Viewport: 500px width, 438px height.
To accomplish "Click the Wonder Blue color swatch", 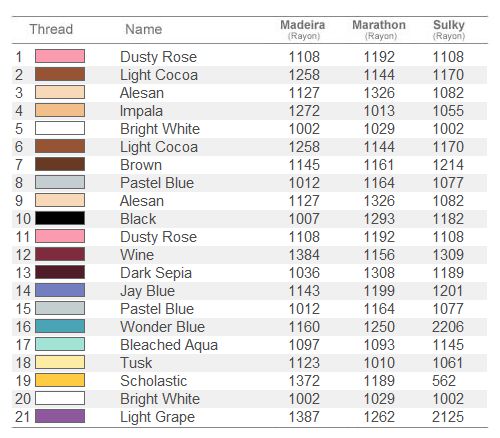I will [60, 326].
